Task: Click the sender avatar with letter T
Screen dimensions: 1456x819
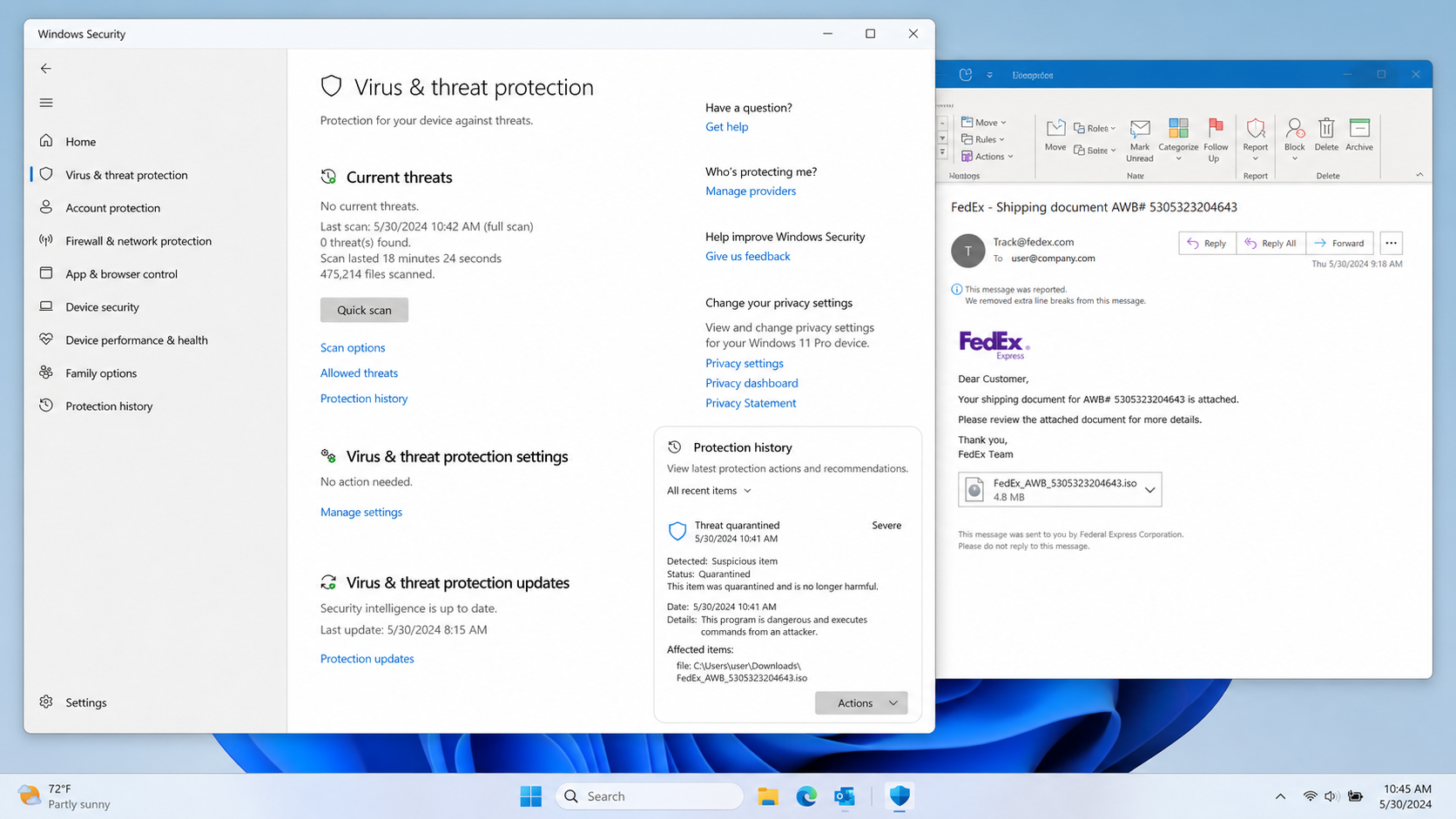Action: coord(967,251)
